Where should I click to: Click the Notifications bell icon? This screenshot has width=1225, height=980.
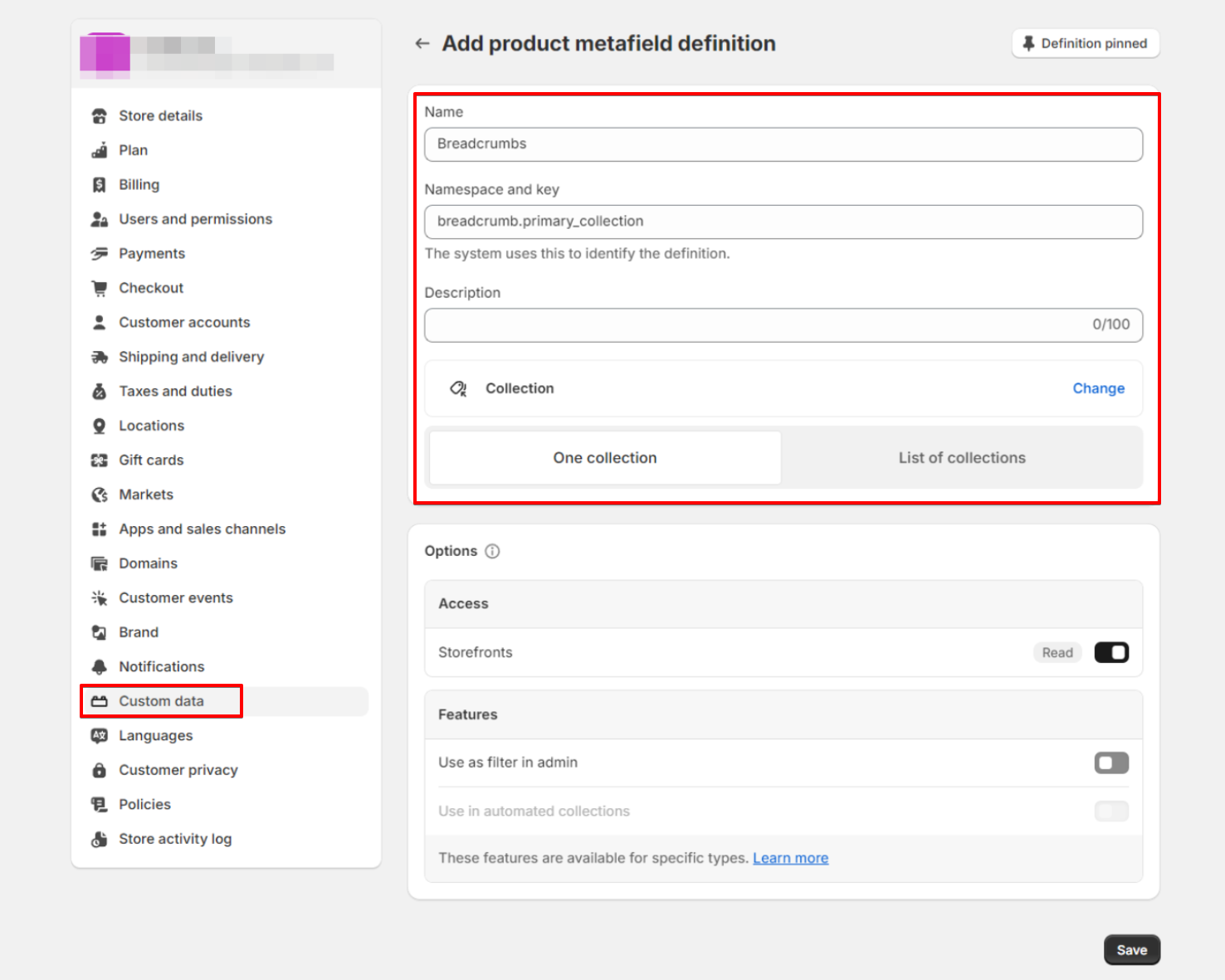point(100,667)
